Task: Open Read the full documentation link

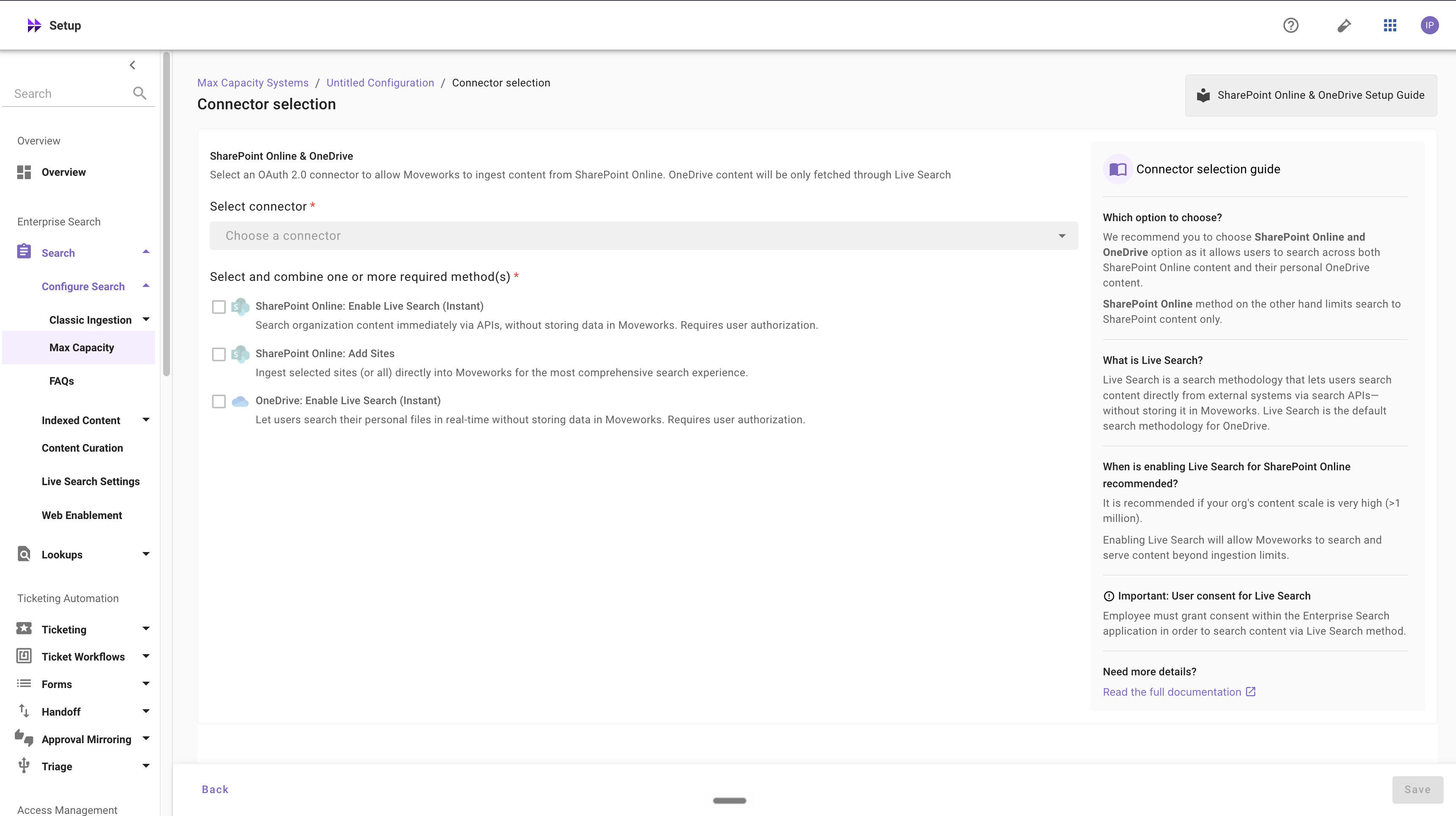Action: (x=1172, y=692)
